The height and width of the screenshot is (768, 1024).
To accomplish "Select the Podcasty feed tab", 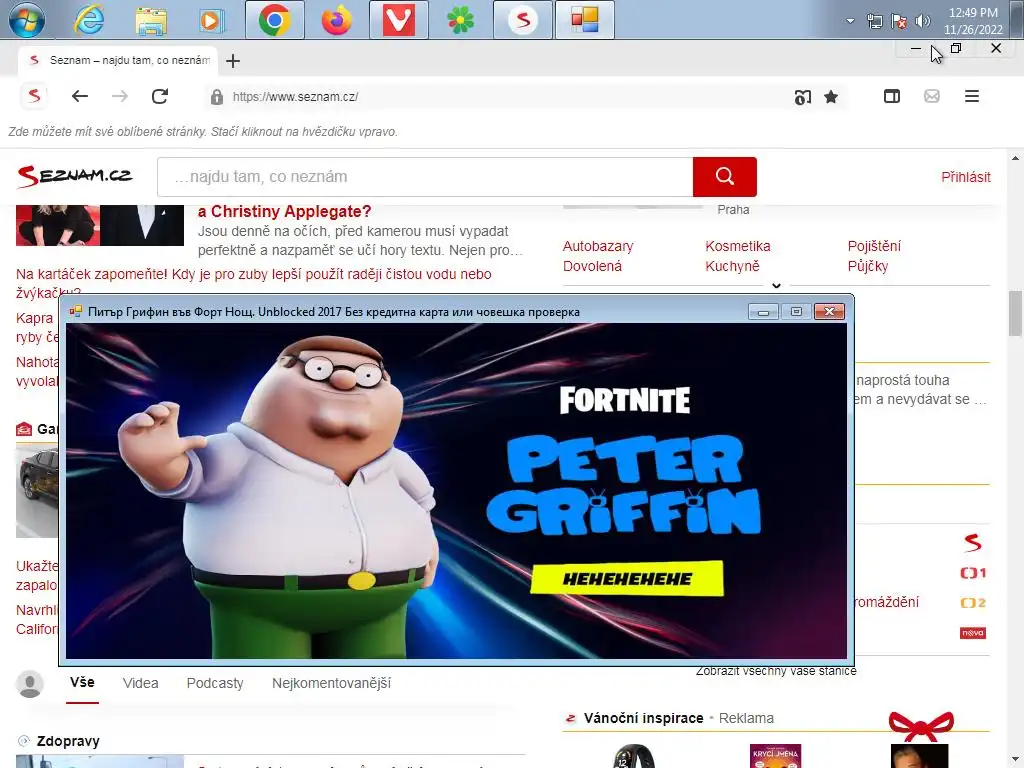I will (215, 683).
